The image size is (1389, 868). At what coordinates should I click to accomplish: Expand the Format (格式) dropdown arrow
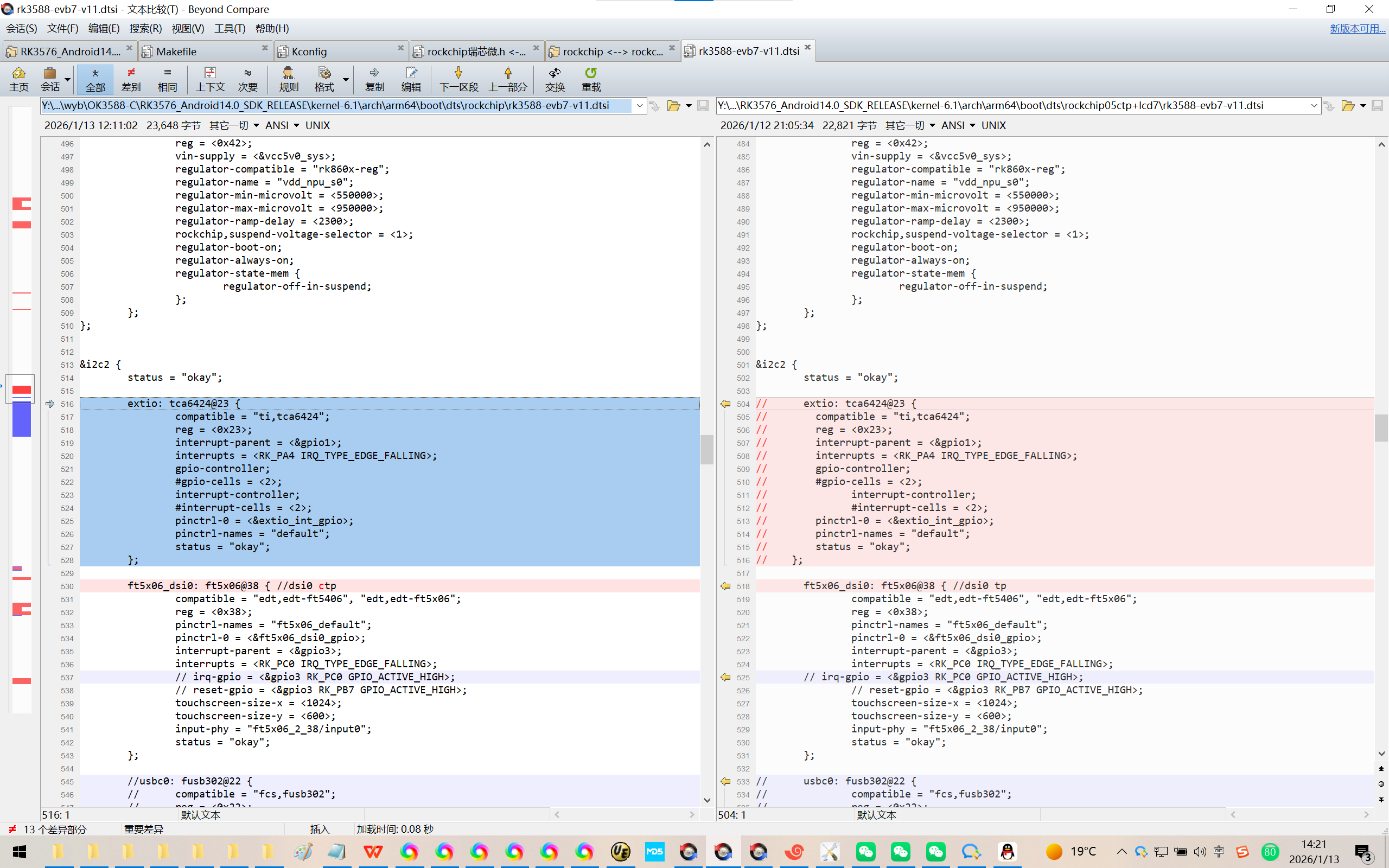tap(346, 79)
